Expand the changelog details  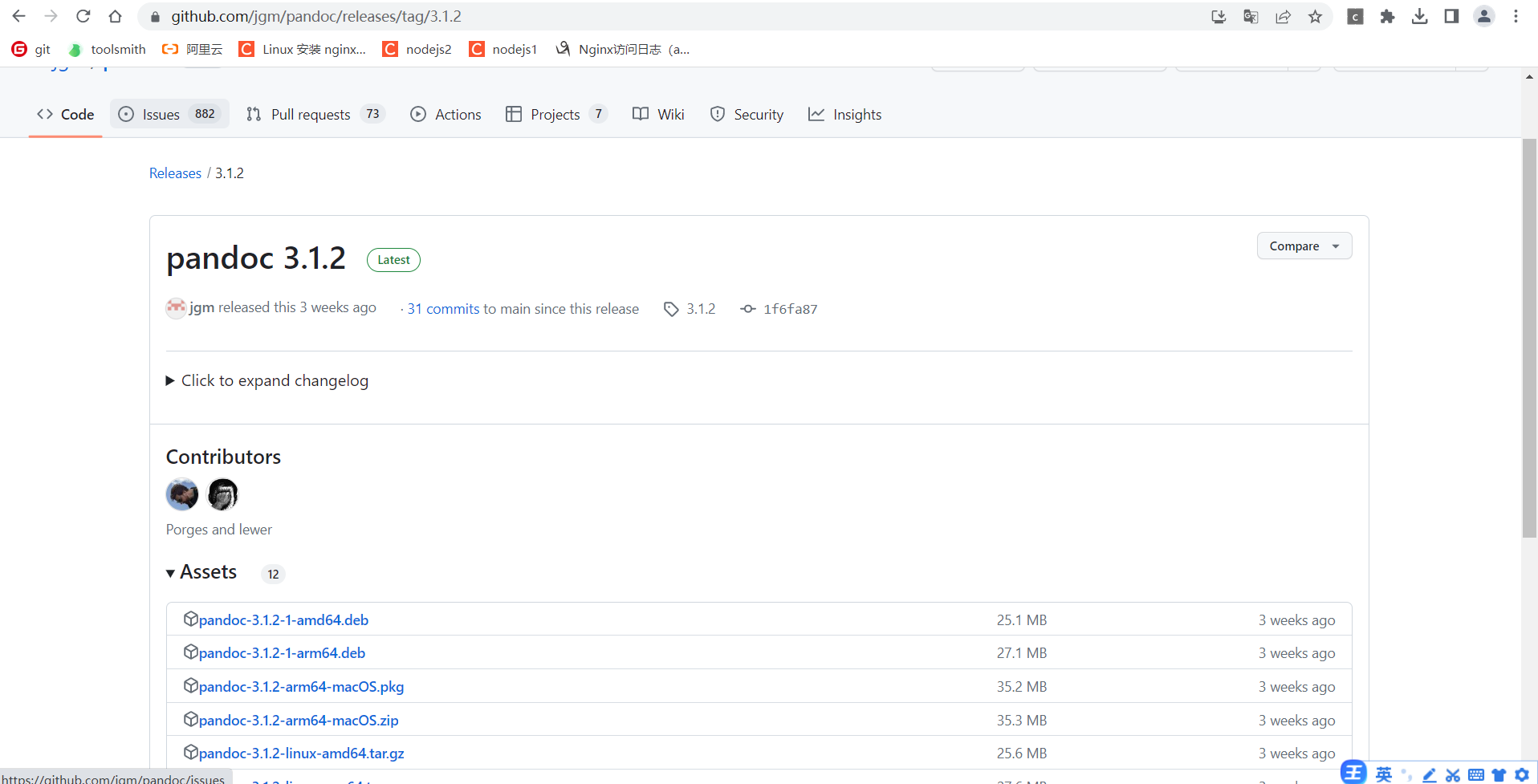pyautogui.click(x=267, y=380)
